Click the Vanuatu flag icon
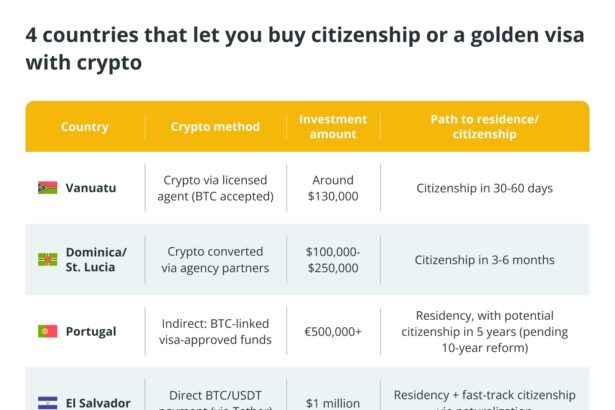The image size is (615, 410). pyautogui.click(x=47, y=188)
